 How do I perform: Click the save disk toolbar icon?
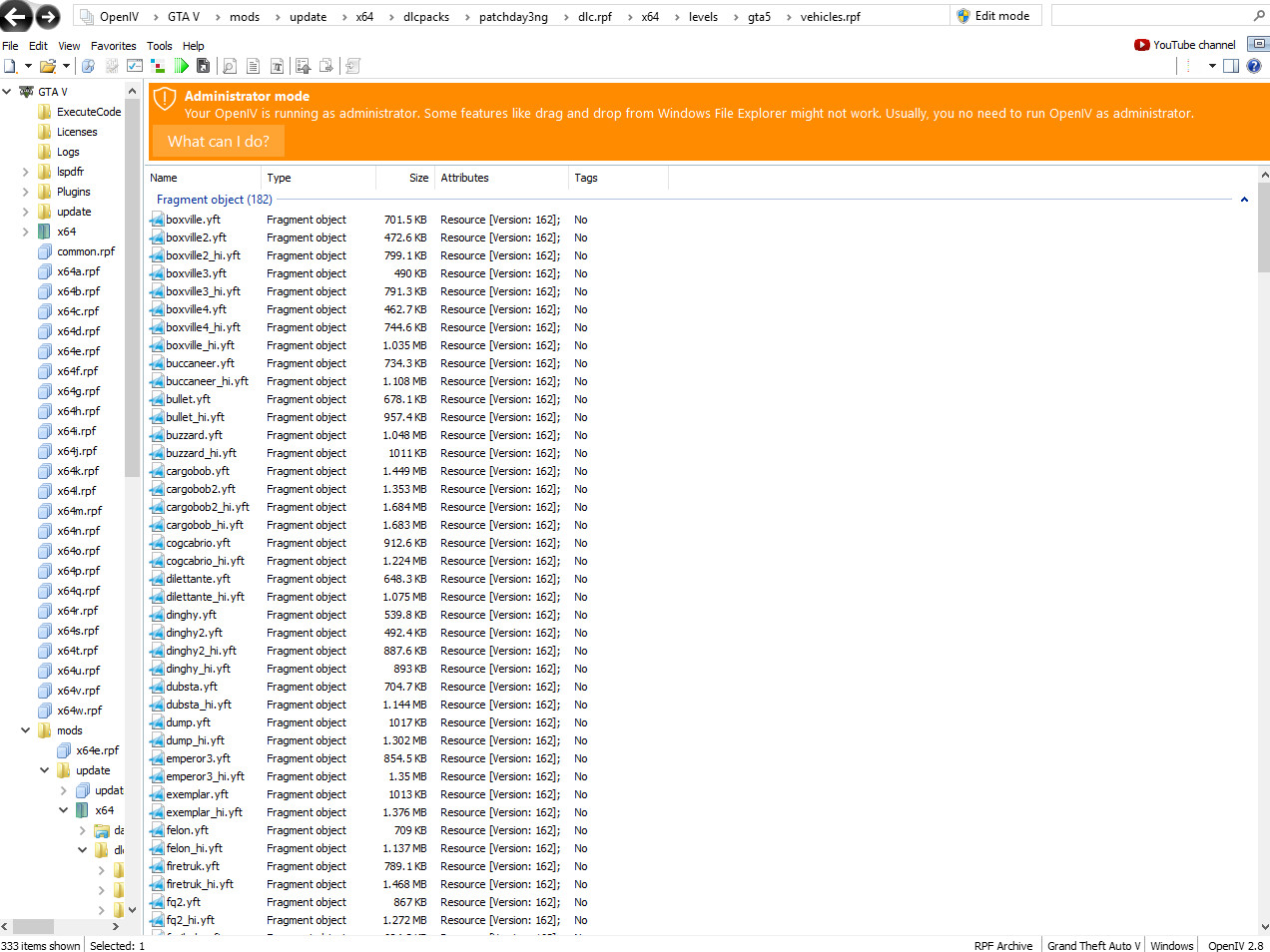pos(203,66)
